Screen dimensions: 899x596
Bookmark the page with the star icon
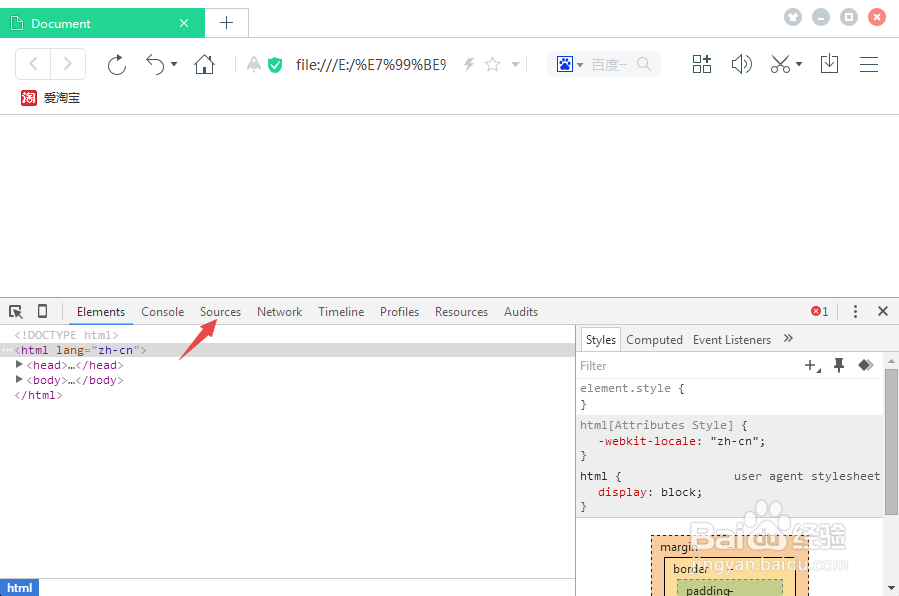coord(492,64)
